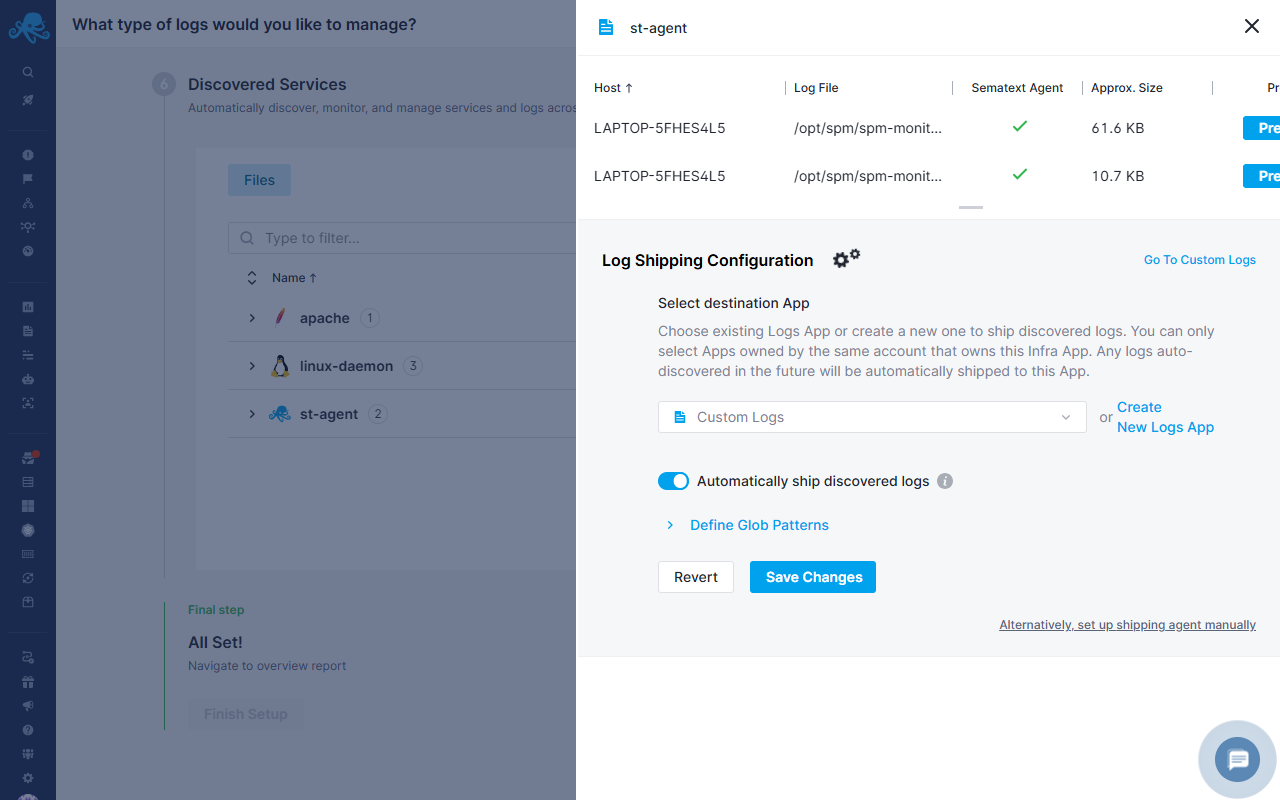Click the info icon beside the auto-ship toggle
This screenshot has height=800, width=1280.
point(944,481)
